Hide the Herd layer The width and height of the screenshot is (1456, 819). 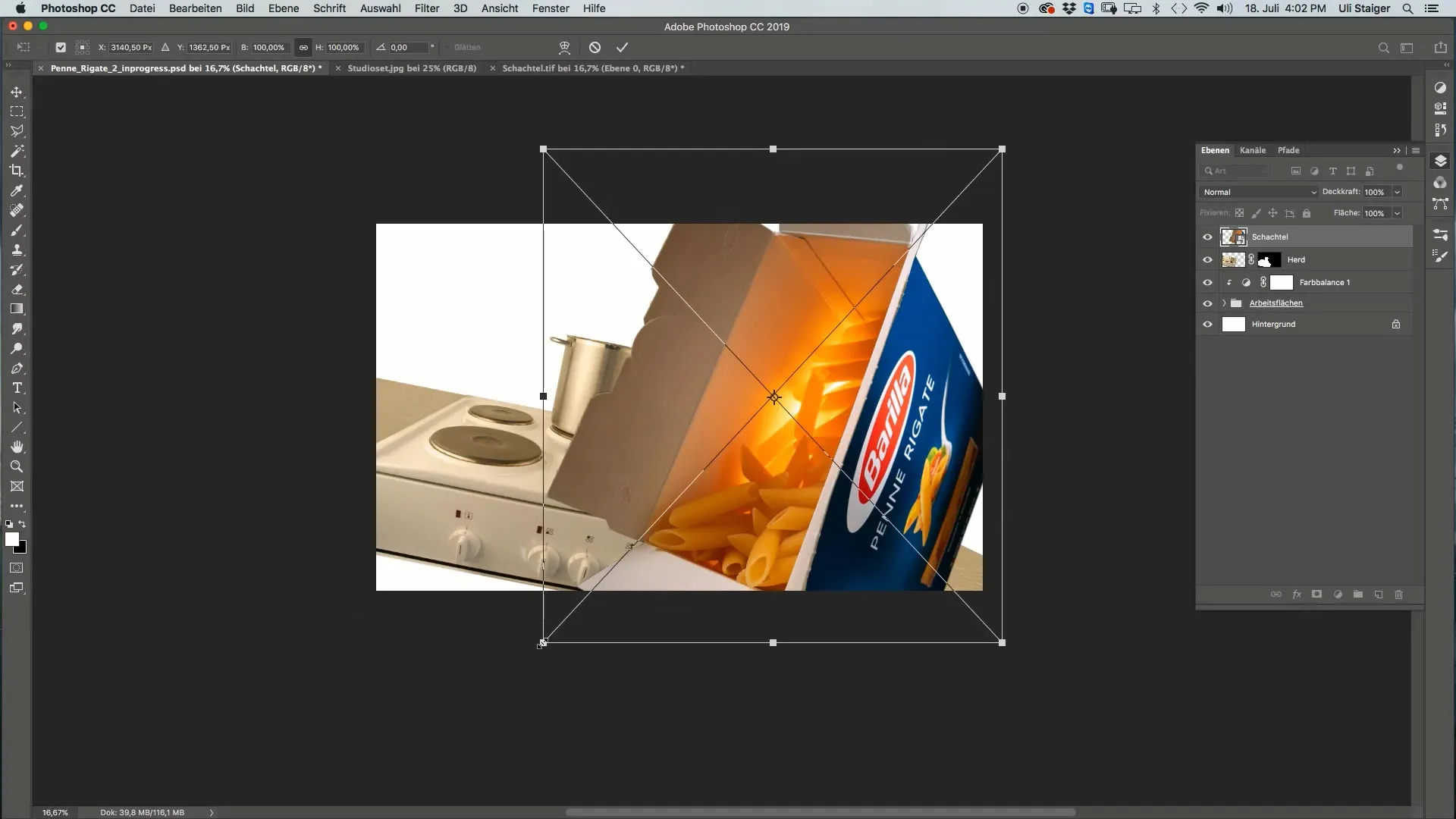point(1207,259)
